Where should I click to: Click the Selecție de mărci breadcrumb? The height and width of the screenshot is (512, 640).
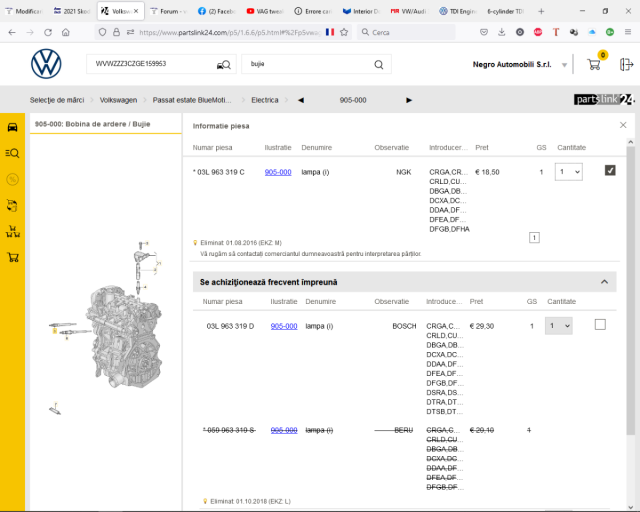click(57, 100)
